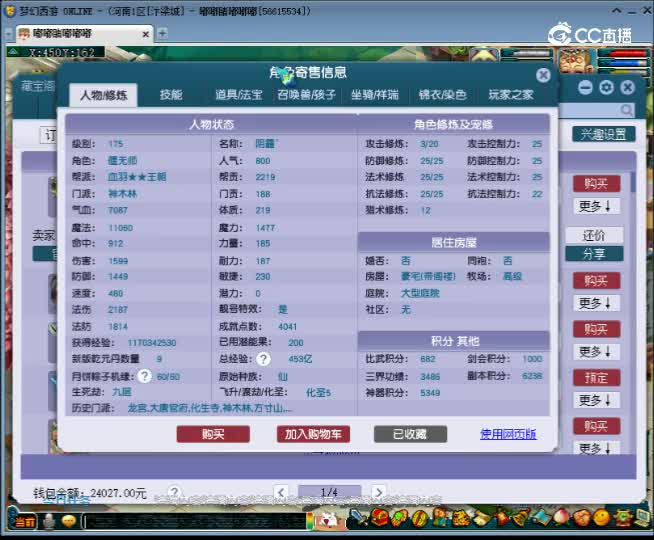The image size is (654, 540).
Task: Switch to the 坐骑/祥瑞 tab
Action: point(375,95)
